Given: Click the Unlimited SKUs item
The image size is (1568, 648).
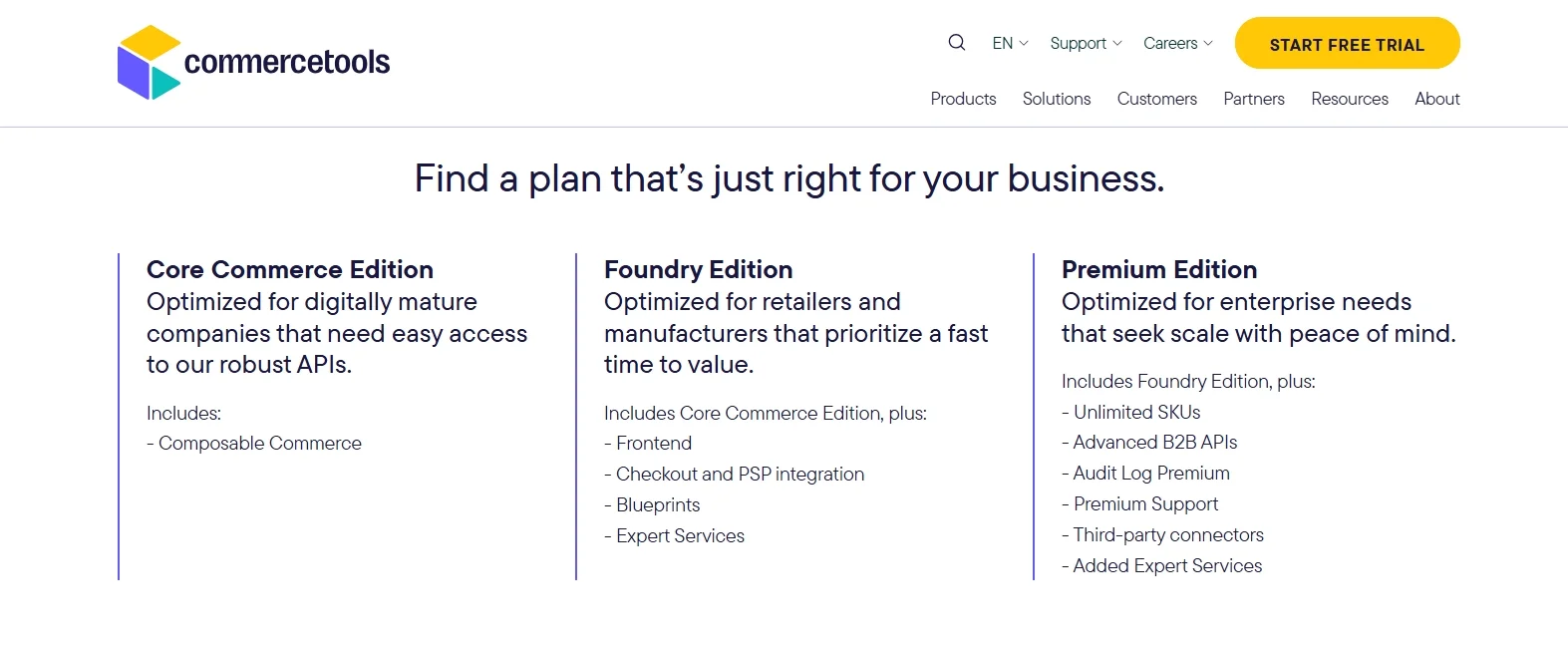Looking at the screenshot, I should [1131, 413].
